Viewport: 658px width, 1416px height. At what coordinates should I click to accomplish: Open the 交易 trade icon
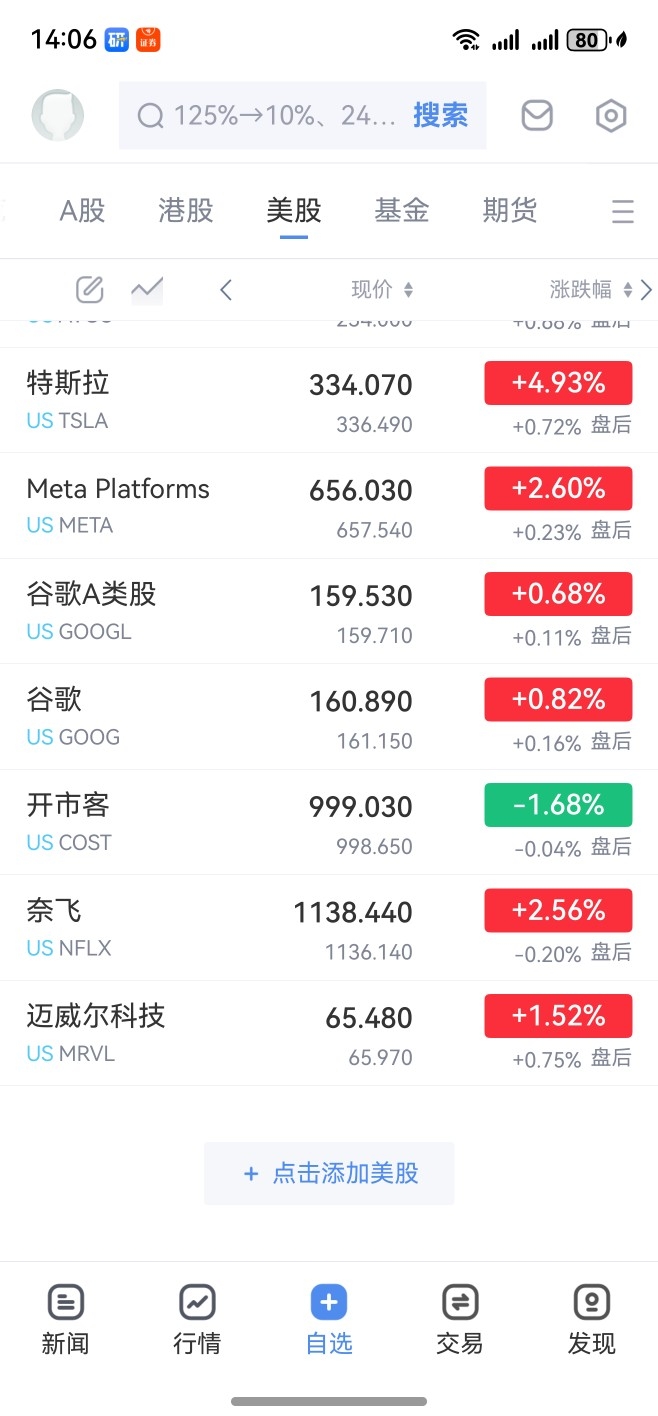tap(460, 1302)
